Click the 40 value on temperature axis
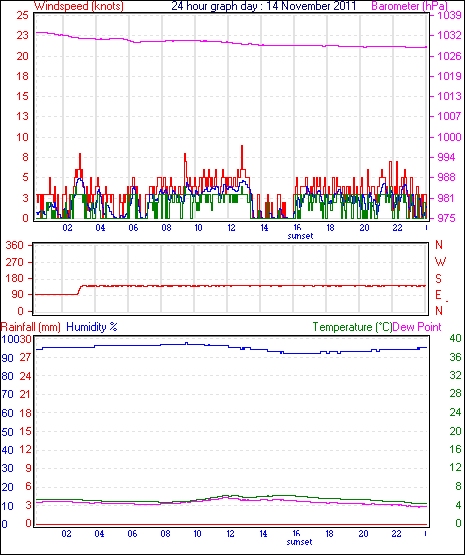Image resolution: width=465 pixels, height=556 pixels. (455, 338)
